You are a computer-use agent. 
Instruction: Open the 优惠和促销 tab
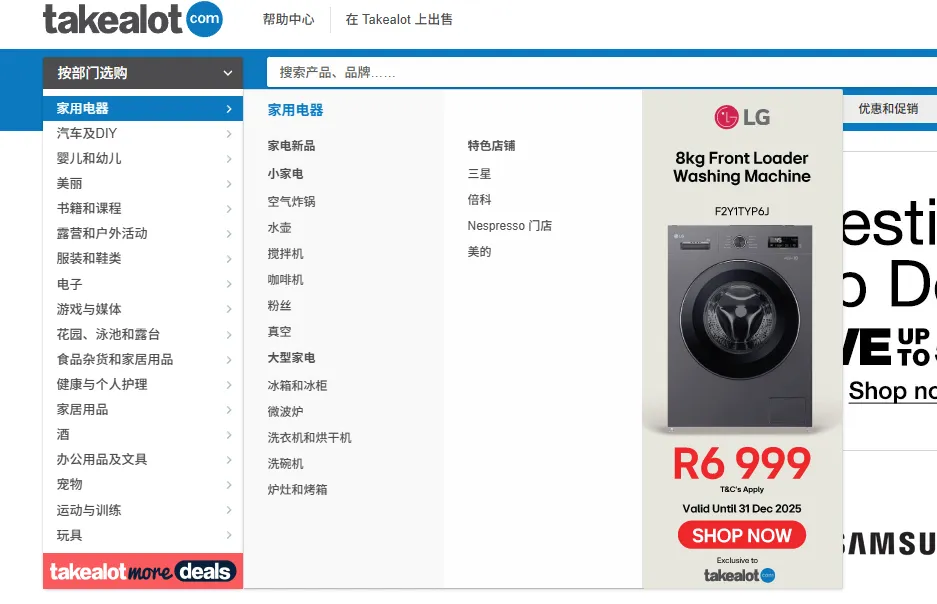coord(888,109)
